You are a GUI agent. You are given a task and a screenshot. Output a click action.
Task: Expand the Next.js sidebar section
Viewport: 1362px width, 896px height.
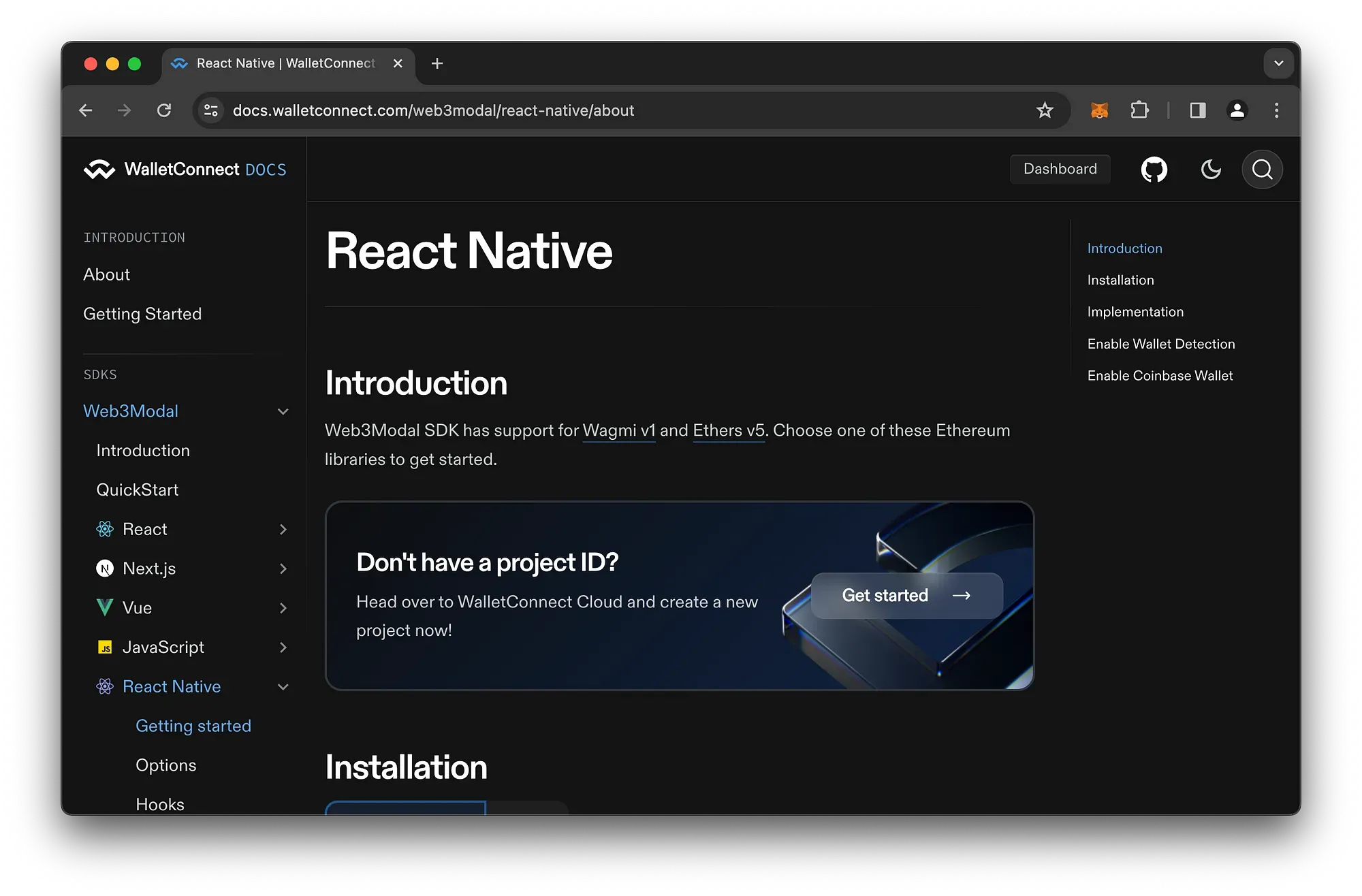tap(283, 569)
